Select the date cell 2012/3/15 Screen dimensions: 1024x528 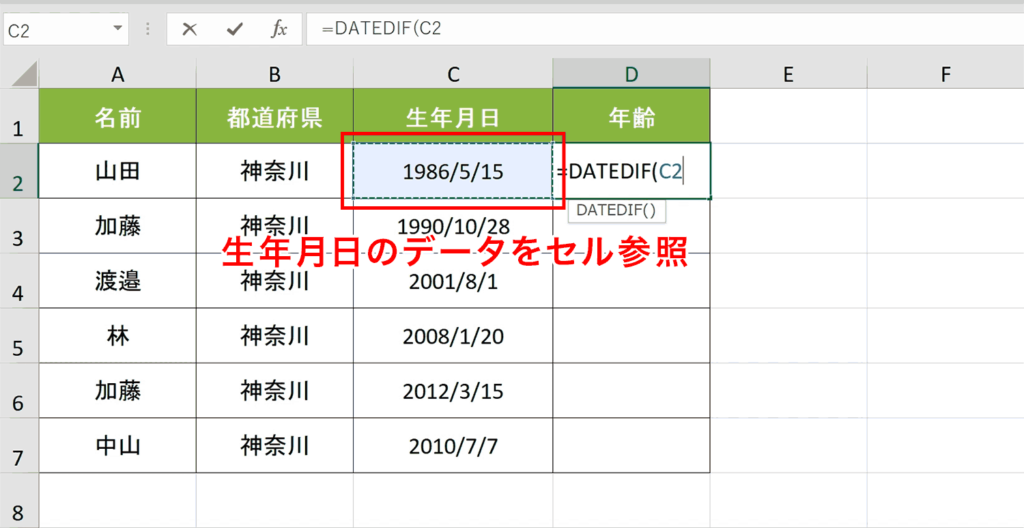[453, 391]
